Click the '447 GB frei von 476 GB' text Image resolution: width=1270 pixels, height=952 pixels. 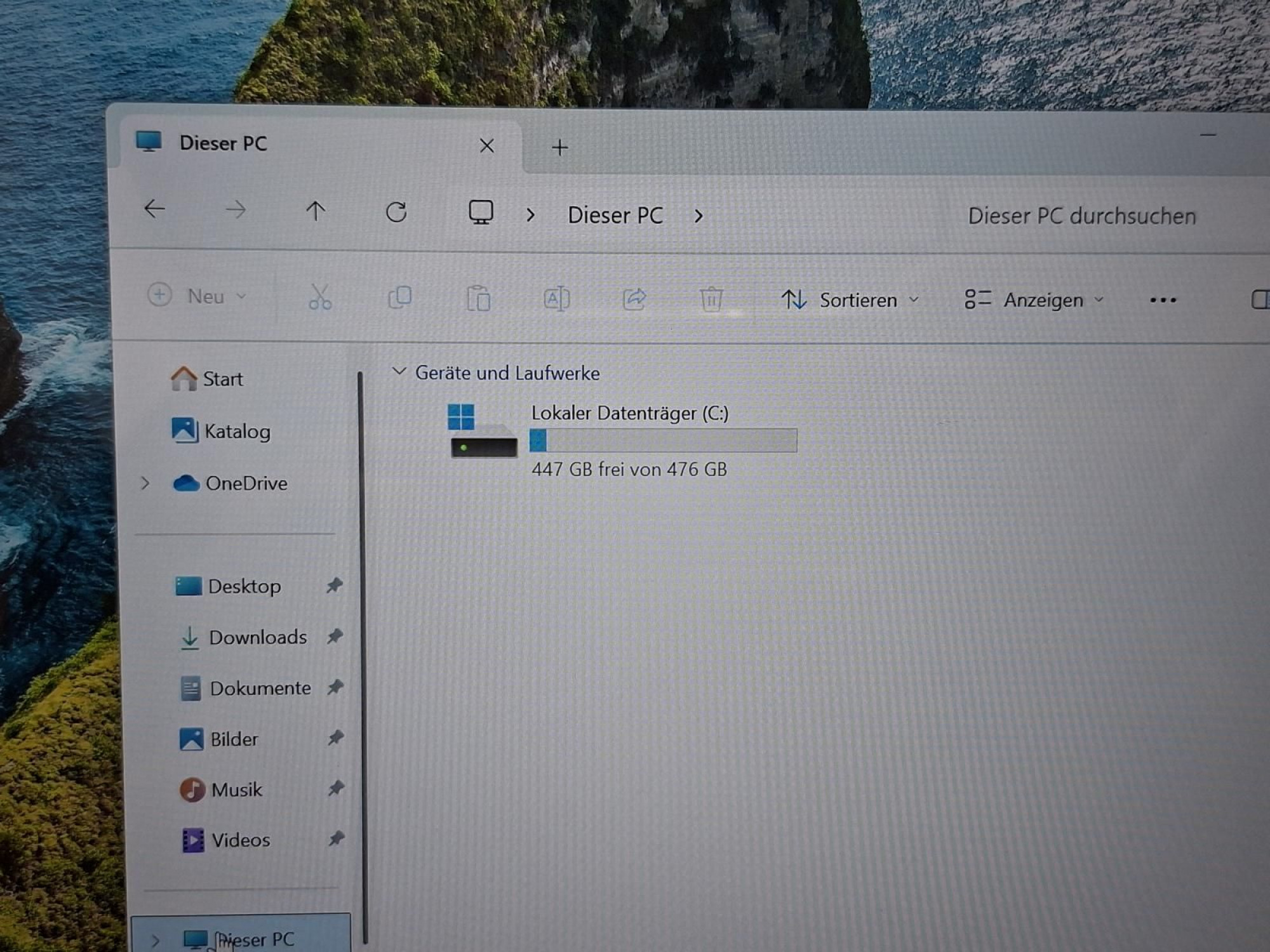click(629, 470)
